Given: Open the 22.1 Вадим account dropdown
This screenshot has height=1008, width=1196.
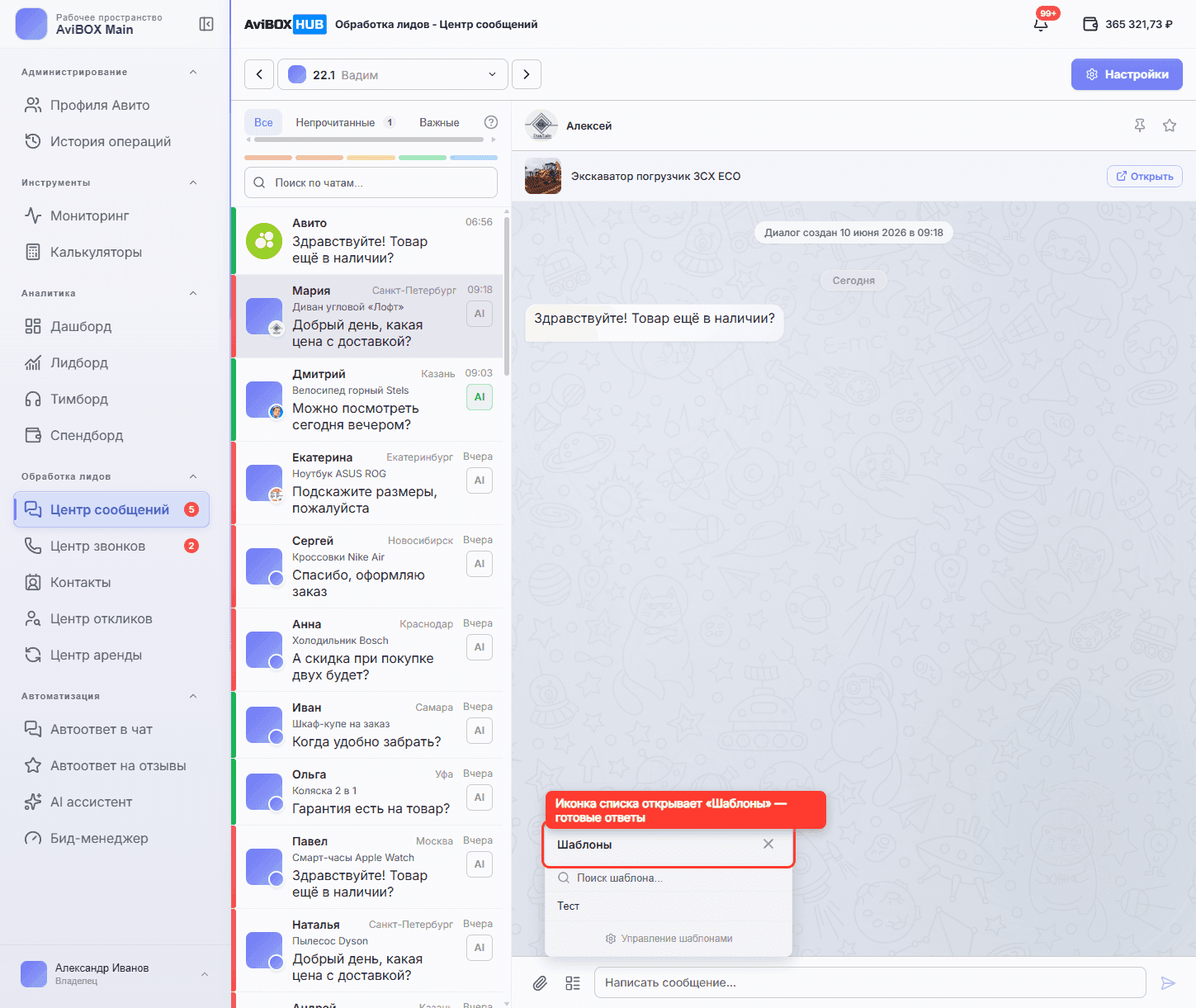Looking at the screenshot, I should pos(393,74).
